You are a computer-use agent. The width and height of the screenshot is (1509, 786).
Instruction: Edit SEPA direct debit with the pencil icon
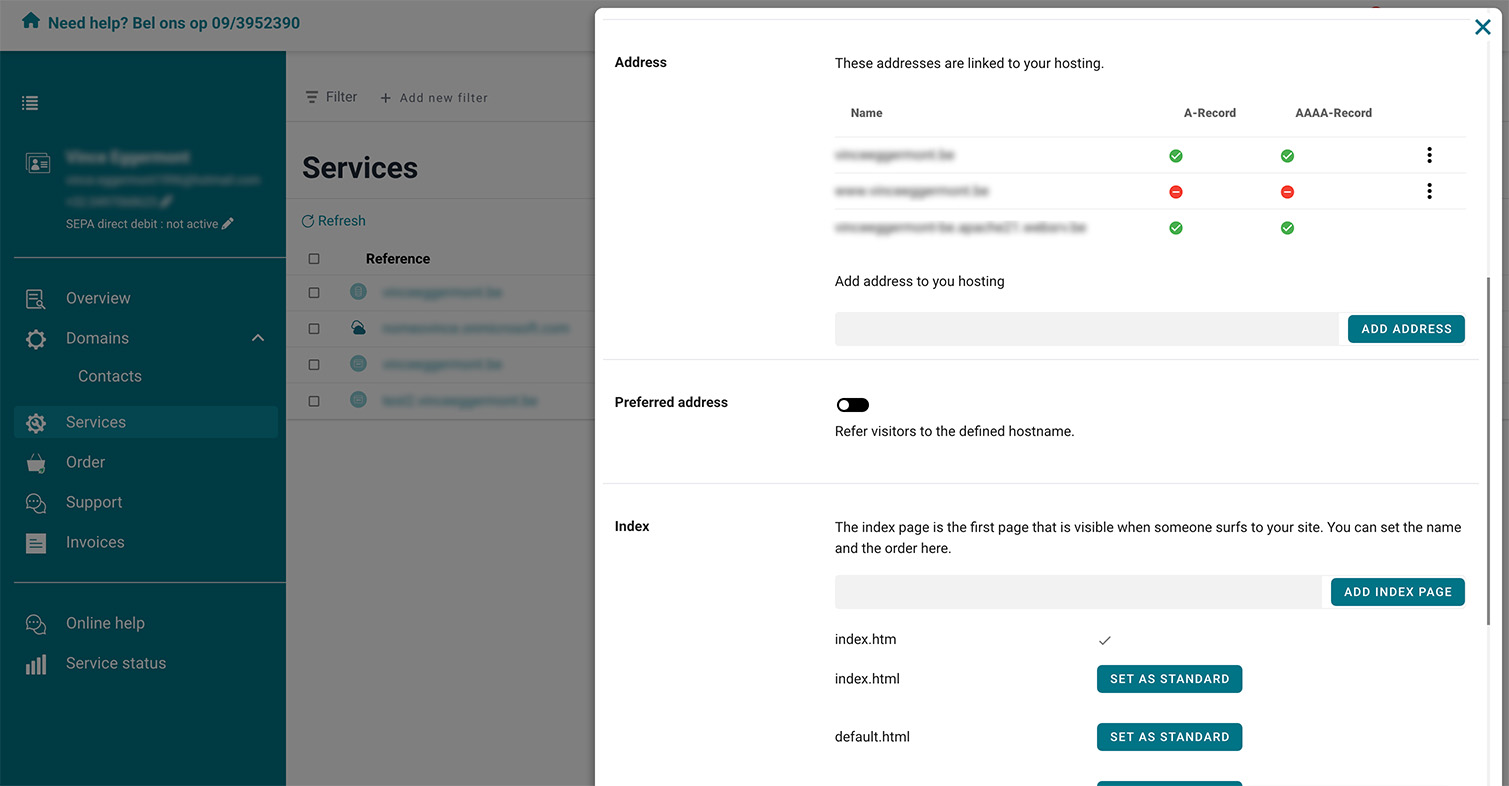[x=228, y=224]
